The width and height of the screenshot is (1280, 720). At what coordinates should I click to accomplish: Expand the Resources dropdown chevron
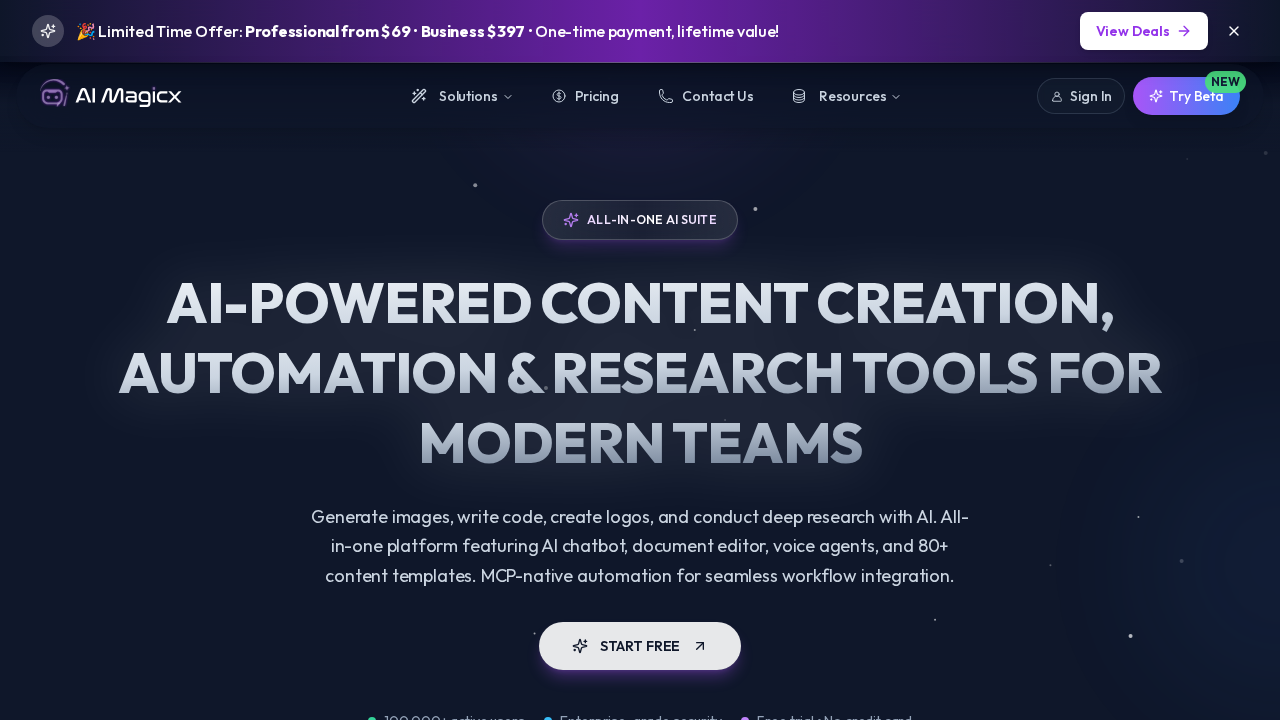(x=896, y=97)
